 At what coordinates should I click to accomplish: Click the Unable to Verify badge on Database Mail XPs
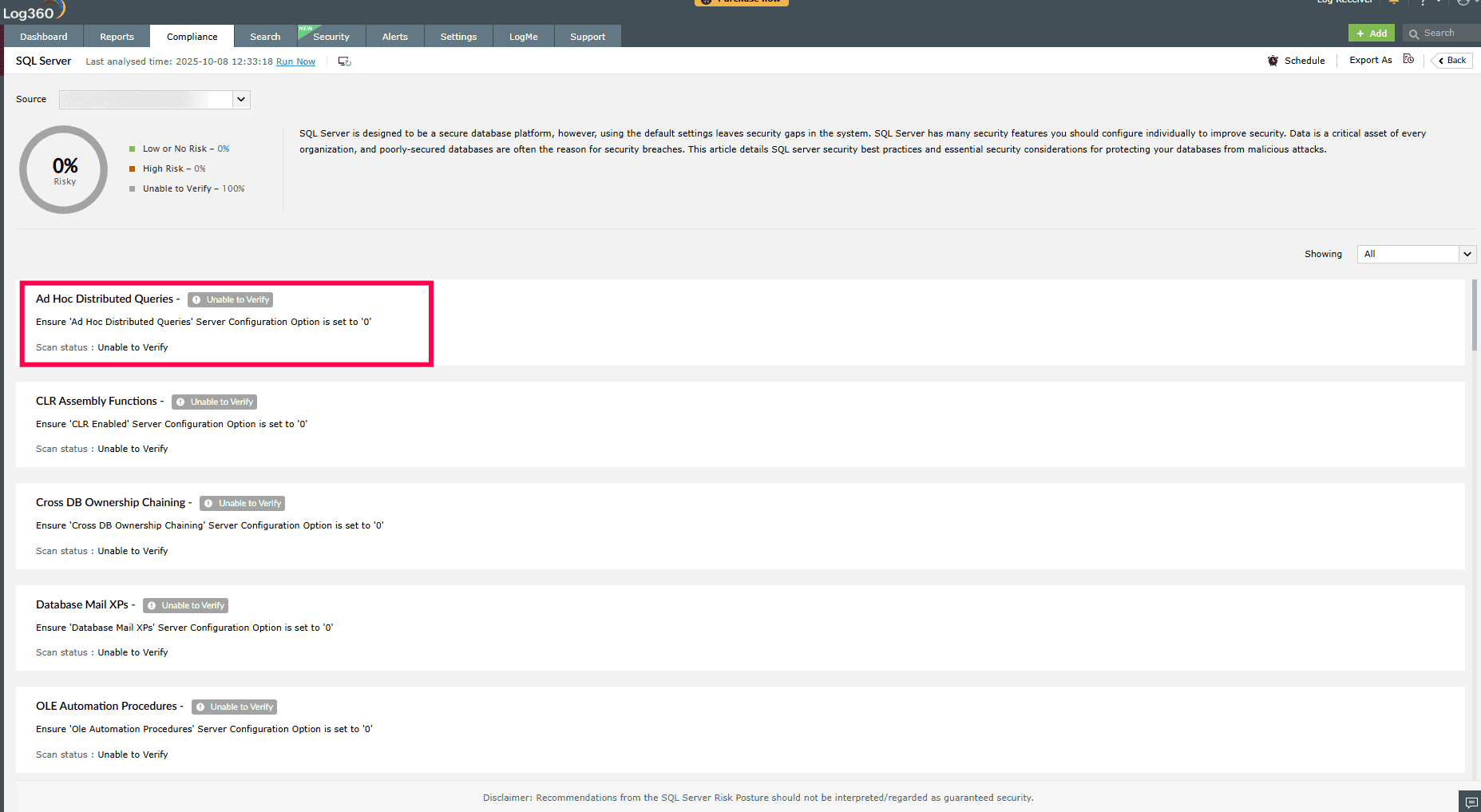click(185, 605)
